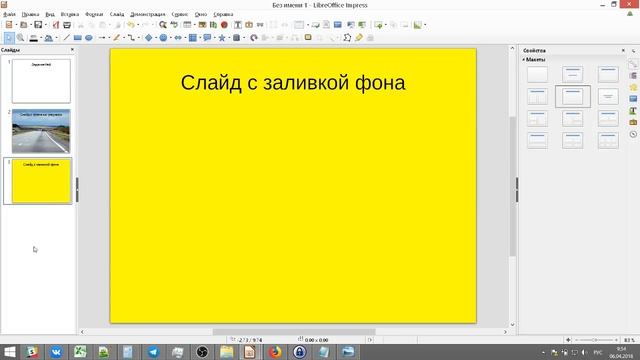640x360 pixels.
Task: Open the line color dropdown arrow
Action: pos(41,38)
